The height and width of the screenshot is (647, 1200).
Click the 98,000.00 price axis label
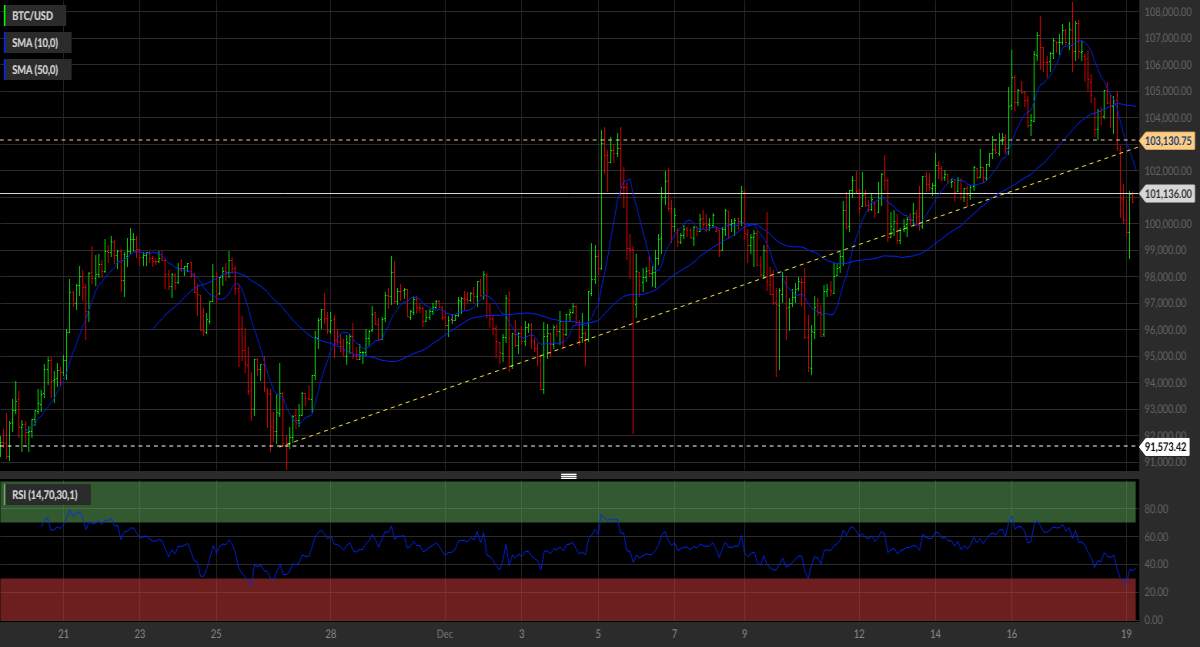tap(1166, 277)
